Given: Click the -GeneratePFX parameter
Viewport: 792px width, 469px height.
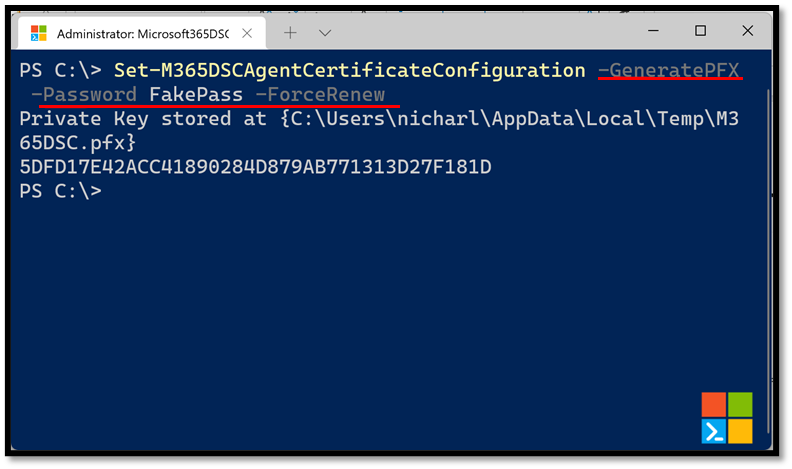Looking at the screenshot, I should [669, 70].
